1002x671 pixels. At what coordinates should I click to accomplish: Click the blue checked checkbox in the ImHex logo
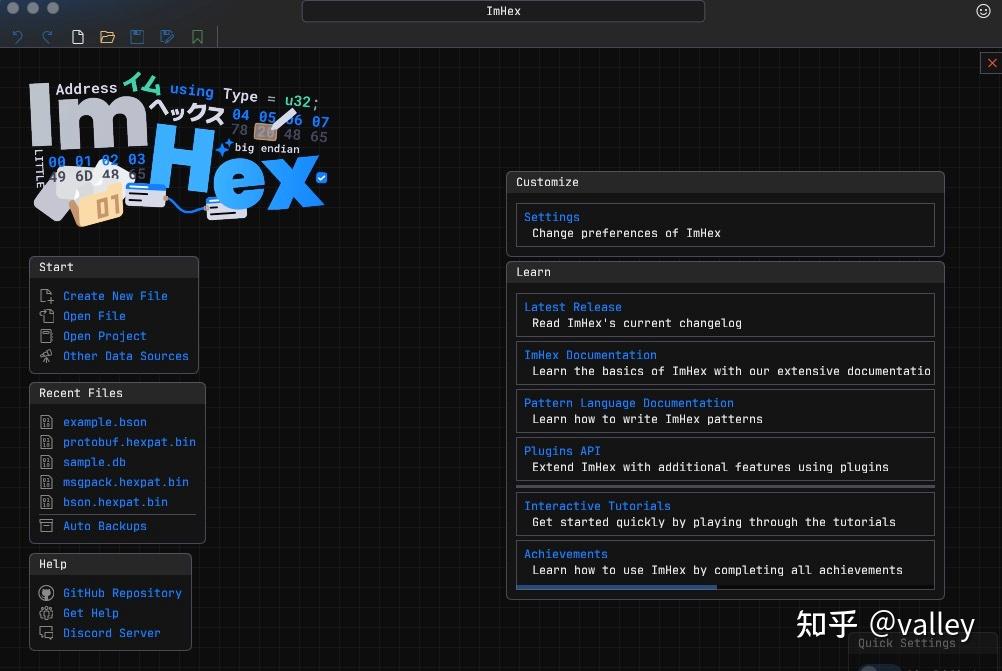pos(321,177)
